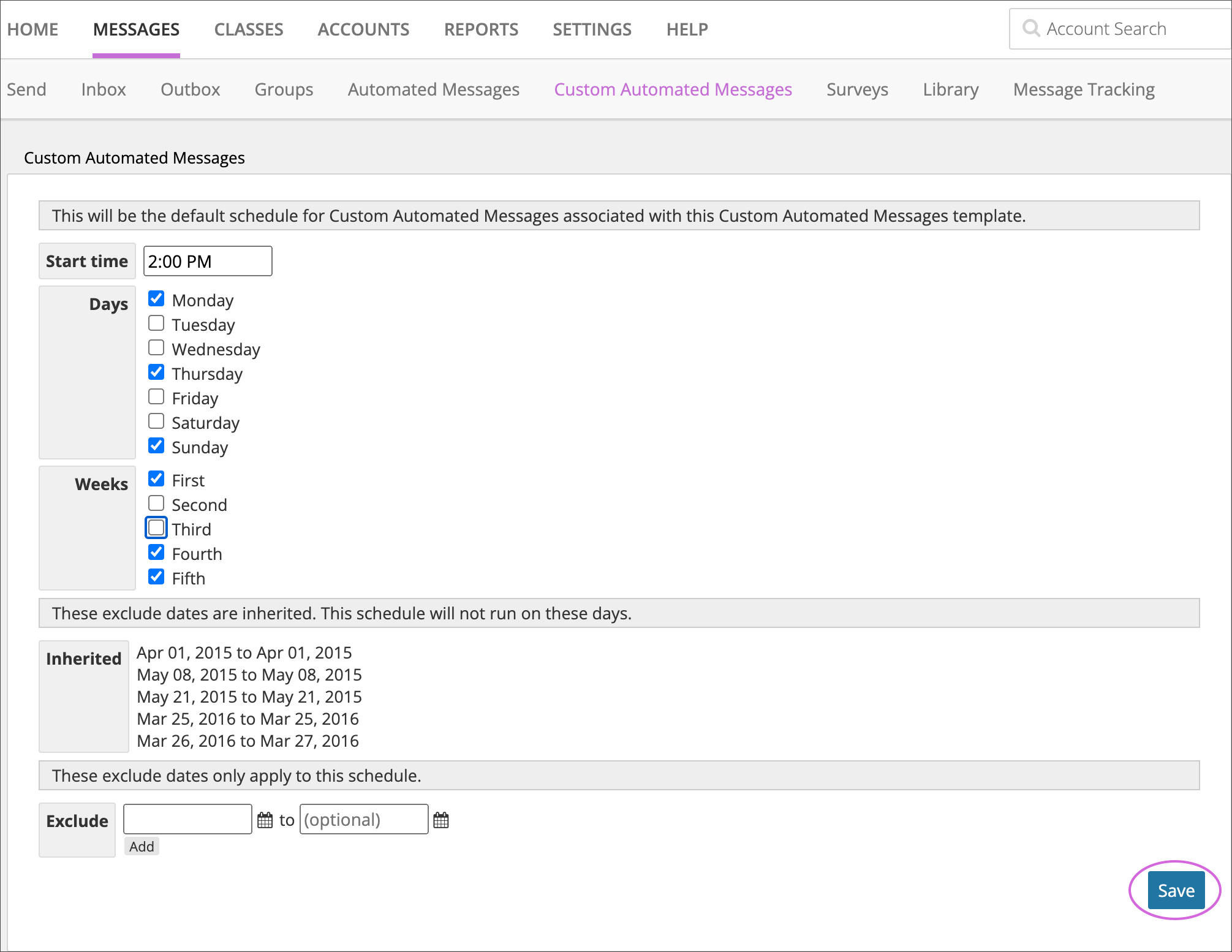Switch to the Outbox tab
This screenshot has height=952, width=1232.
(x=190, y=89)
